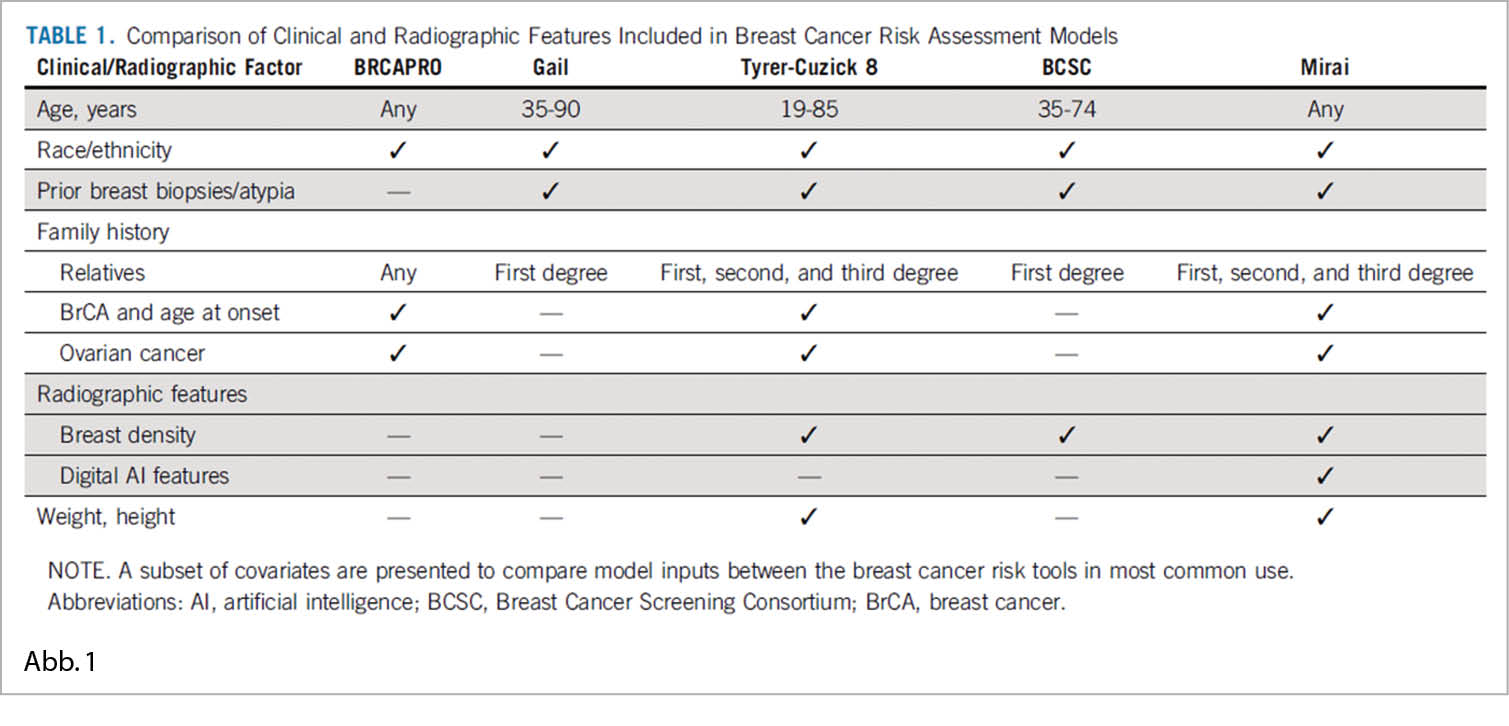Viewport: 1509px width, 726px height.
Task: Click the Gail age range 35-90 cell
Action: click(550, 109)
